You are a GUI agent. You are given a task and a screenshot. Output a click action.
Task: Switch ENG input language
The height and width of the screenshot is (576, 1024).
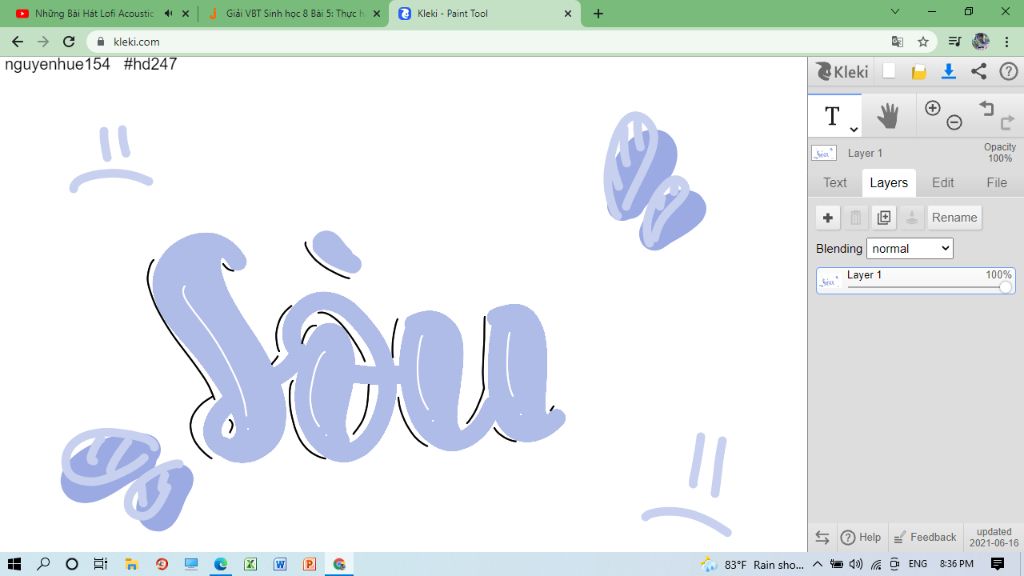(918, 564)
